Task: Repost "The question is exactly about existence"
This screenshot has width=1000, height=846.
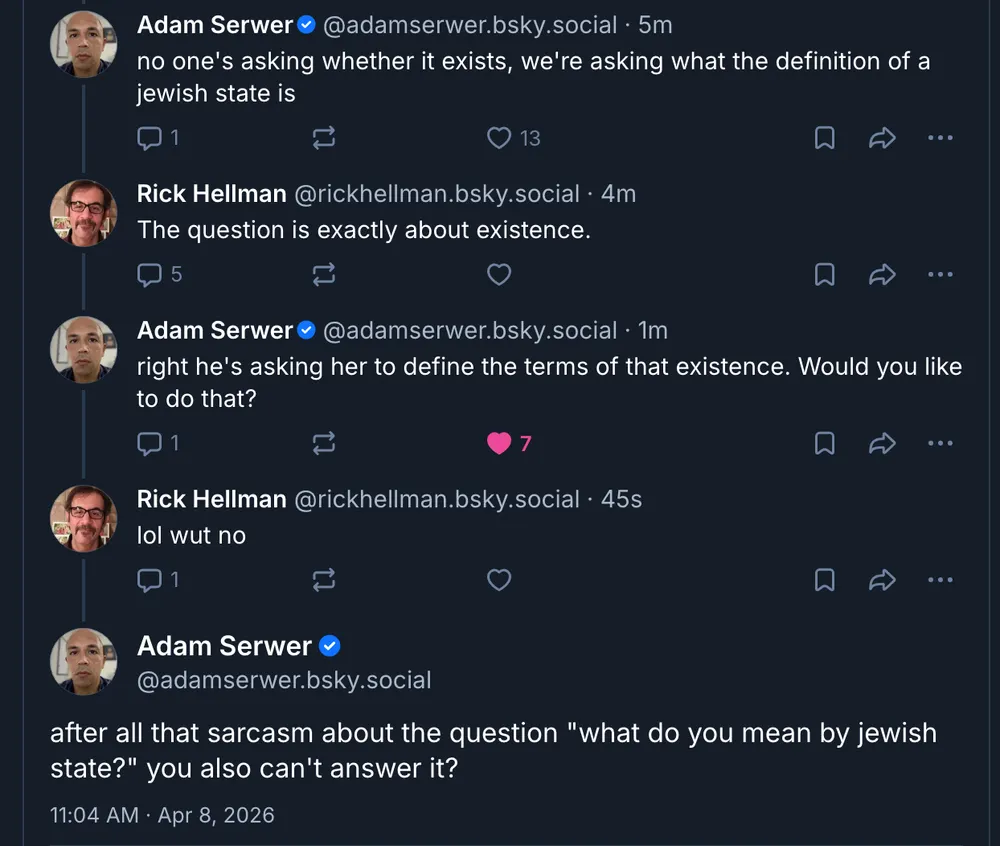Action: click(x=324, y=274)
